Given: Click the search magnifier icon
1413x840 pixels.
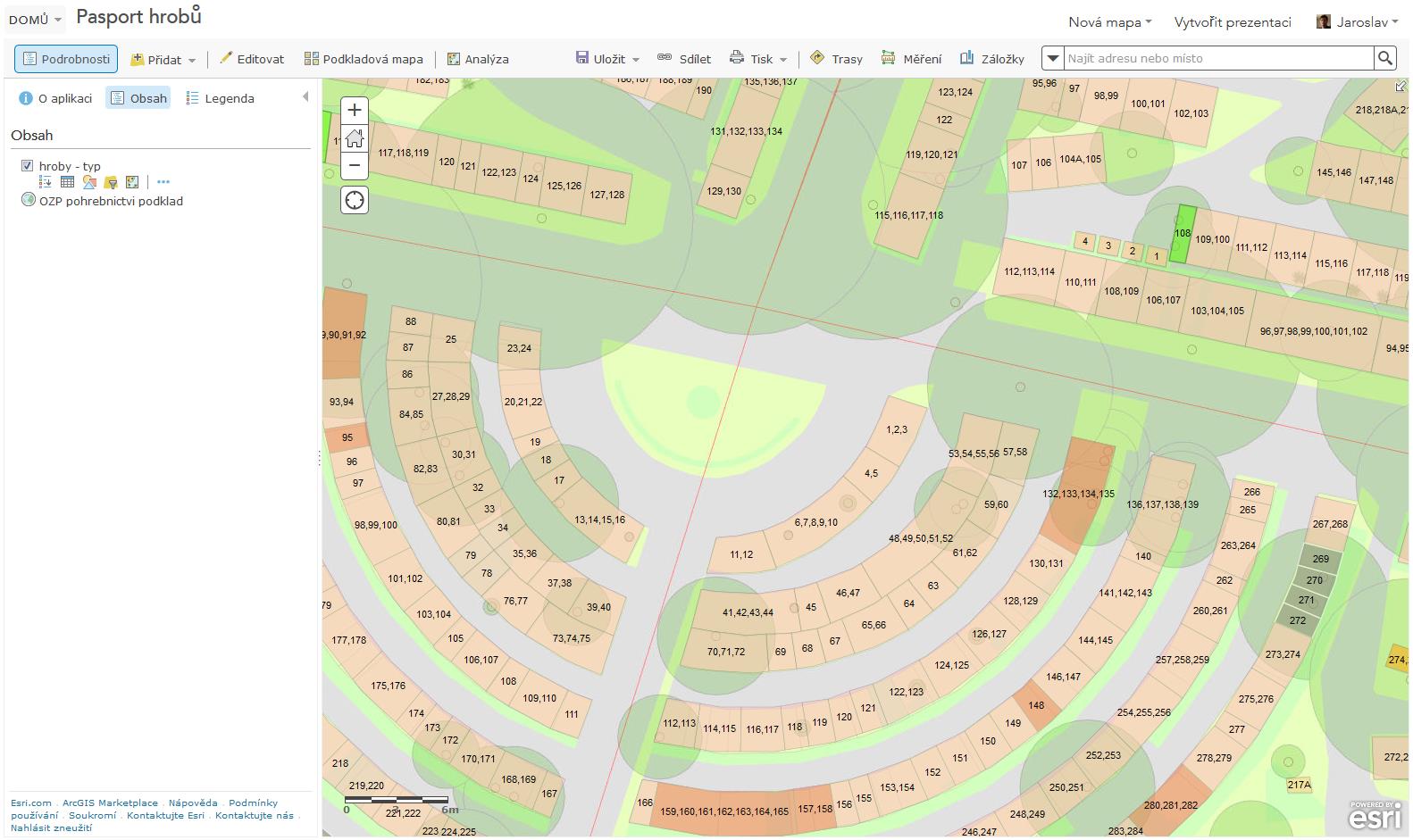Looking at the screenshot, I should point(1384,58).
